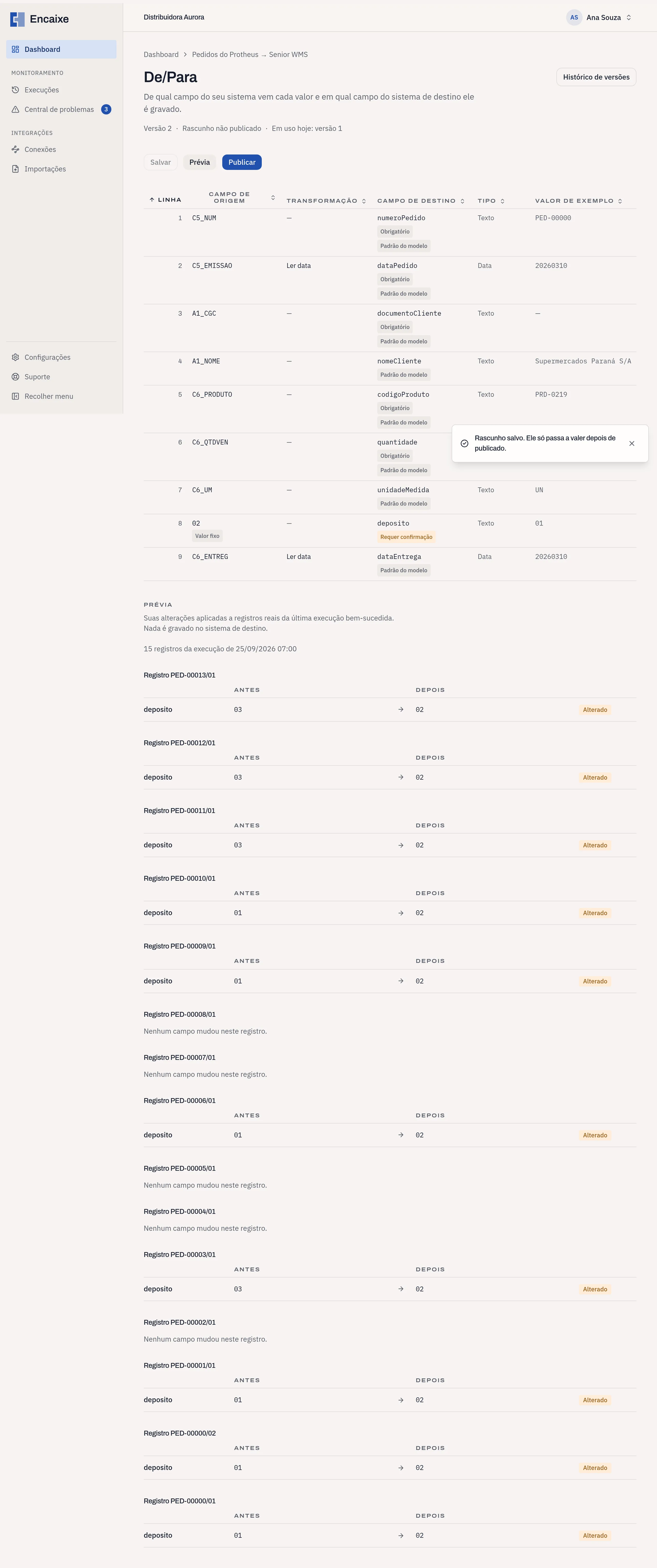Open Histórico de versões
Screen dimensions: 657x1568
pyautogui.click(x=596, y=77)
